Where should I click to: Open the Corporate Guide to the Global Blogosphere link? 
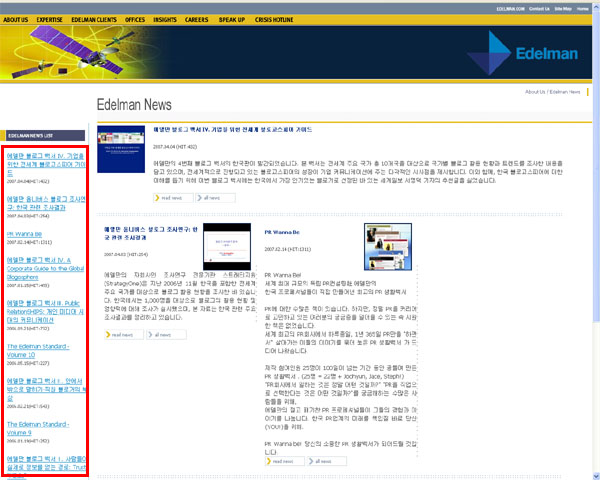(45, 269)
